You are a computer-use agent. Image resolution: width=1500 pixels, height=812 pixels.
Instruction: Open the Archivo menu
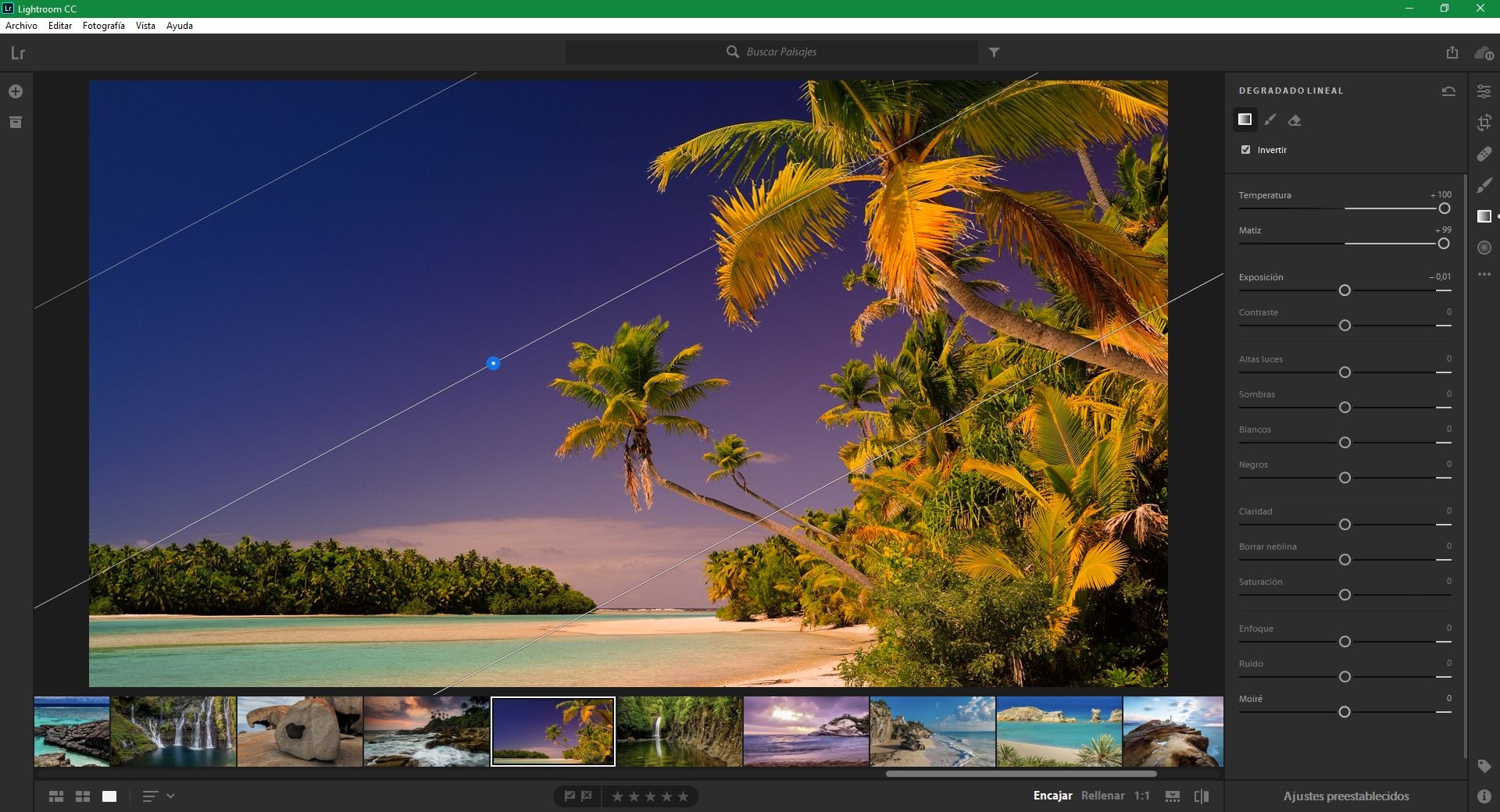[21, 26]
